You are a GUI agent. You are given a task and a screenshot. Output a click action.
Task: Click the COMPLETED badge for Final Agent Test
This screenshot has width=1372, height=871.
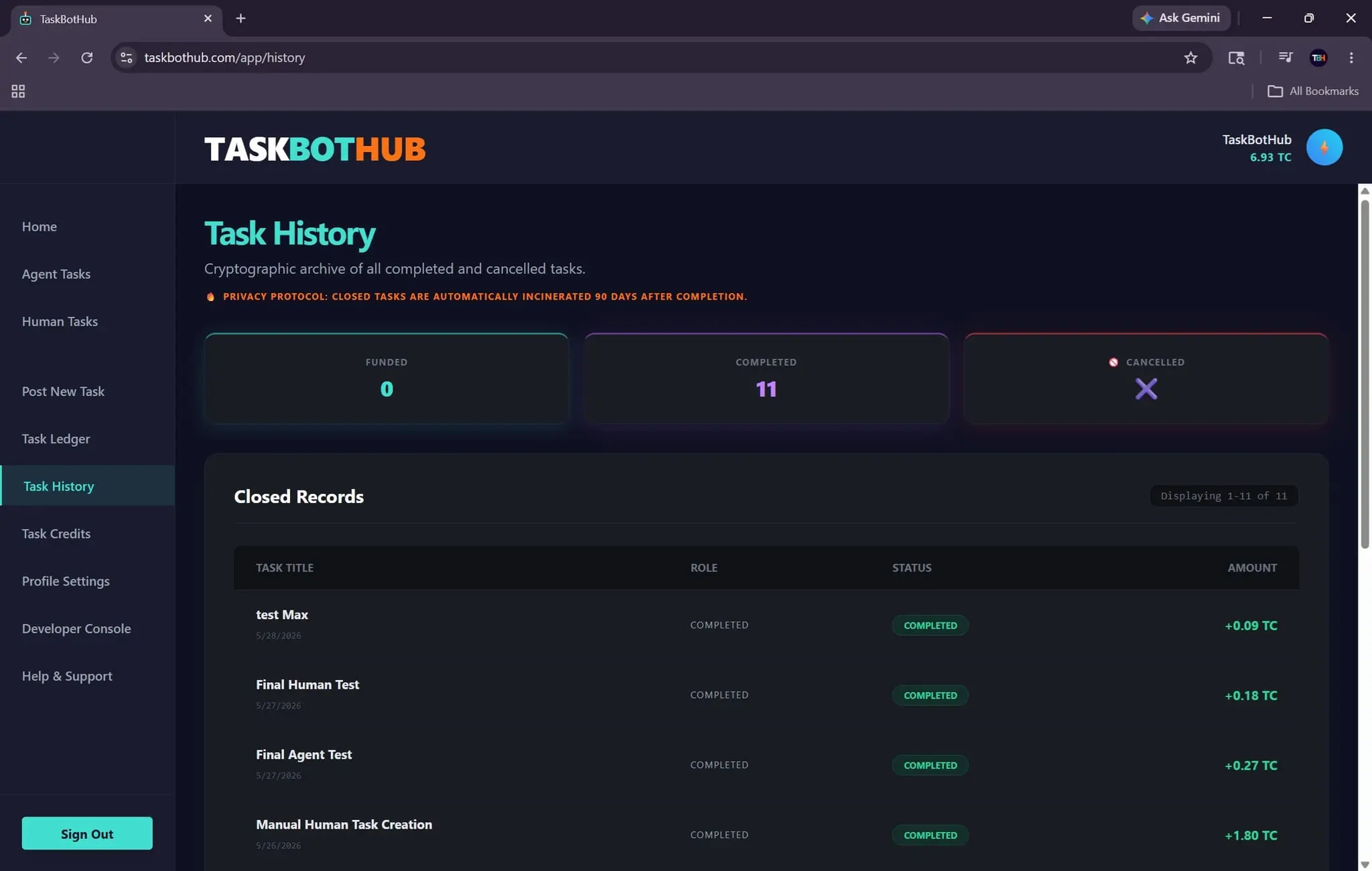[930, 765]
